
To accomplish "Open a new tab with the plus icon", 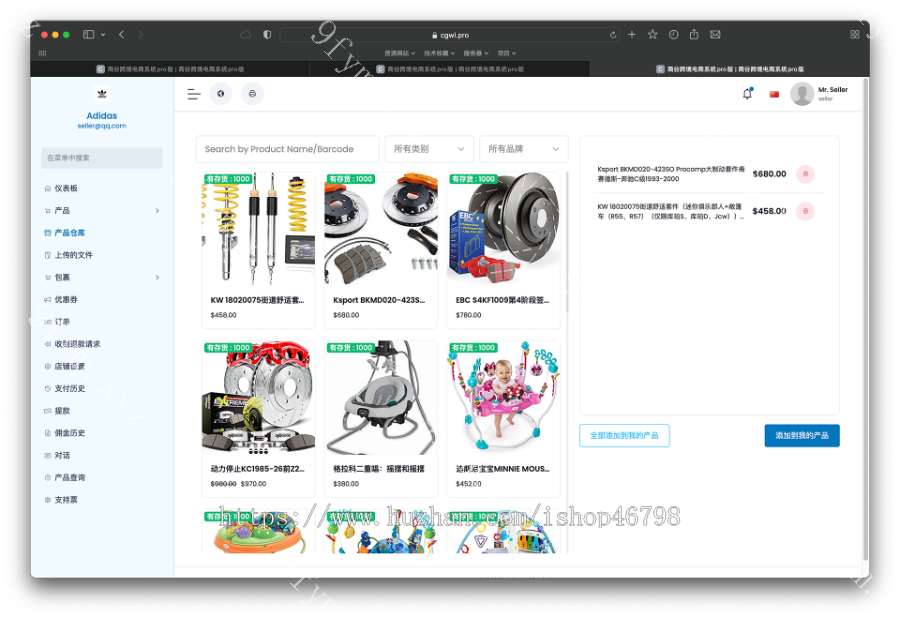I will [632, 34].
